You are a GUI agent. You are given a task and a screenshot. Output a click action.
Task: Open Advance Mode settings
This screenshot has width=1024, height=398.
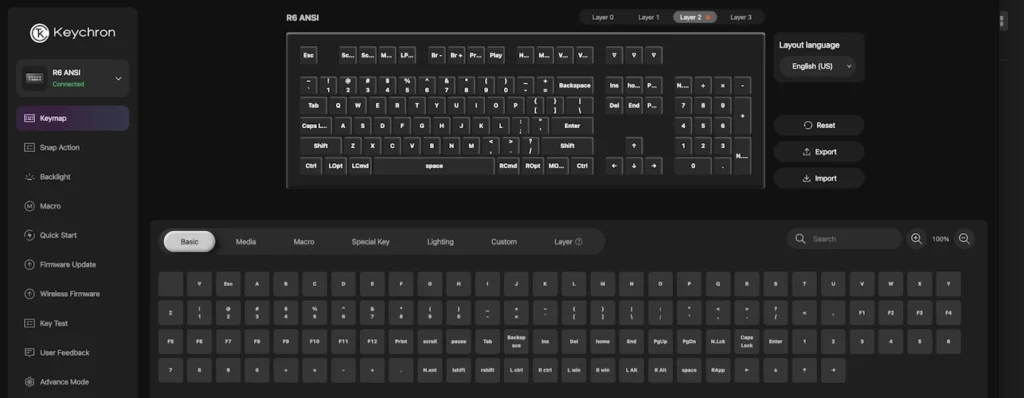(72, 382)
